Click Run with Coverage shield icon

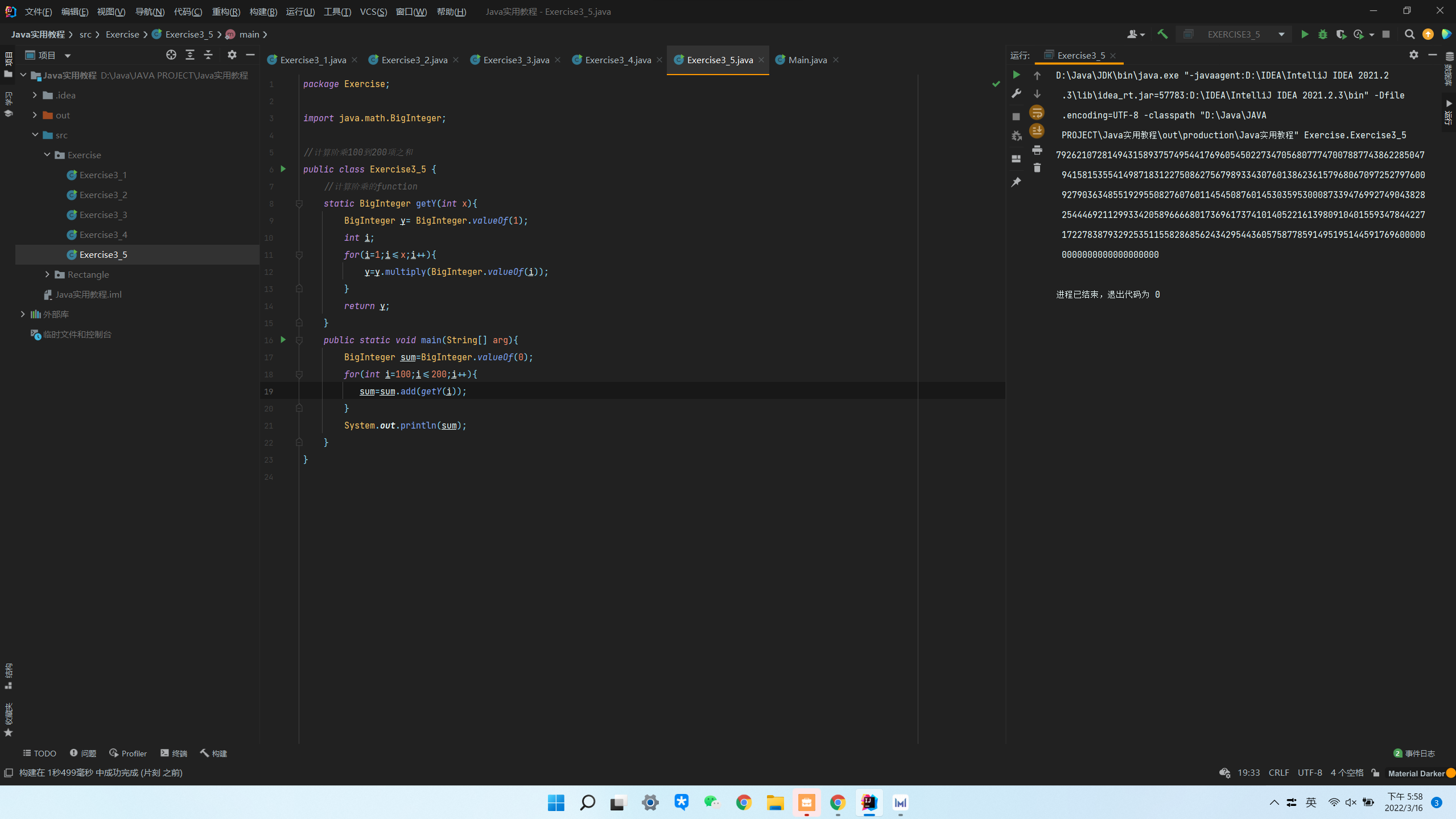[x=1340, y=34]
